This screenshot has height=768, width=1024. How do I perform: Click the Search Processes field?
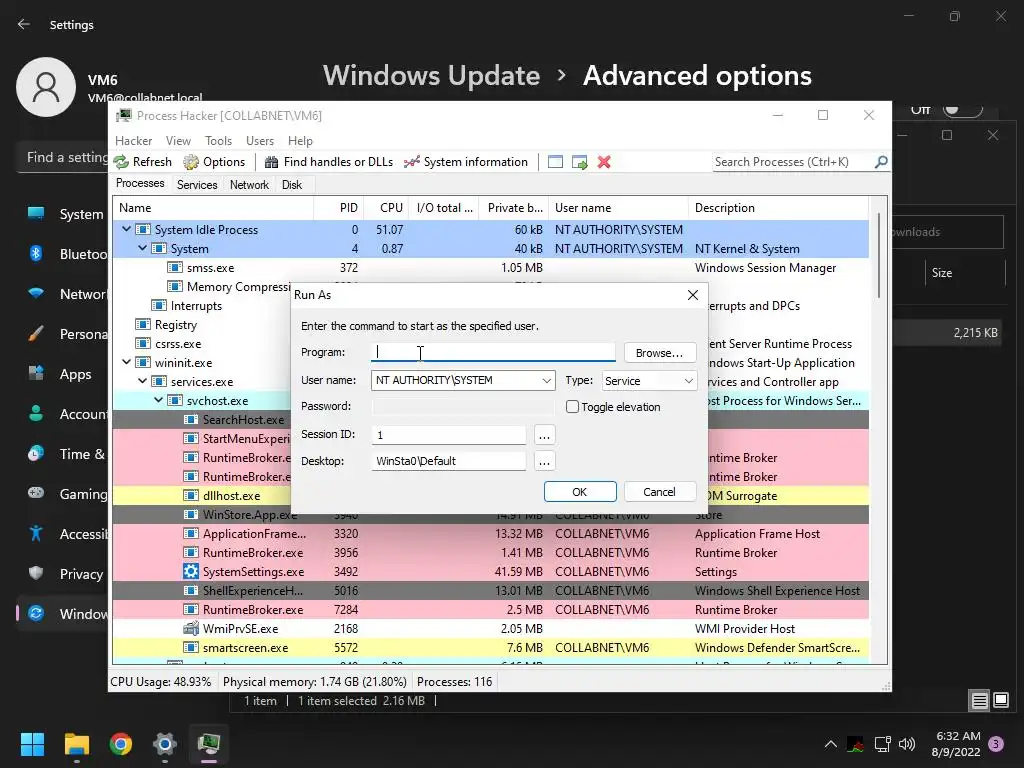pos(792,162)
